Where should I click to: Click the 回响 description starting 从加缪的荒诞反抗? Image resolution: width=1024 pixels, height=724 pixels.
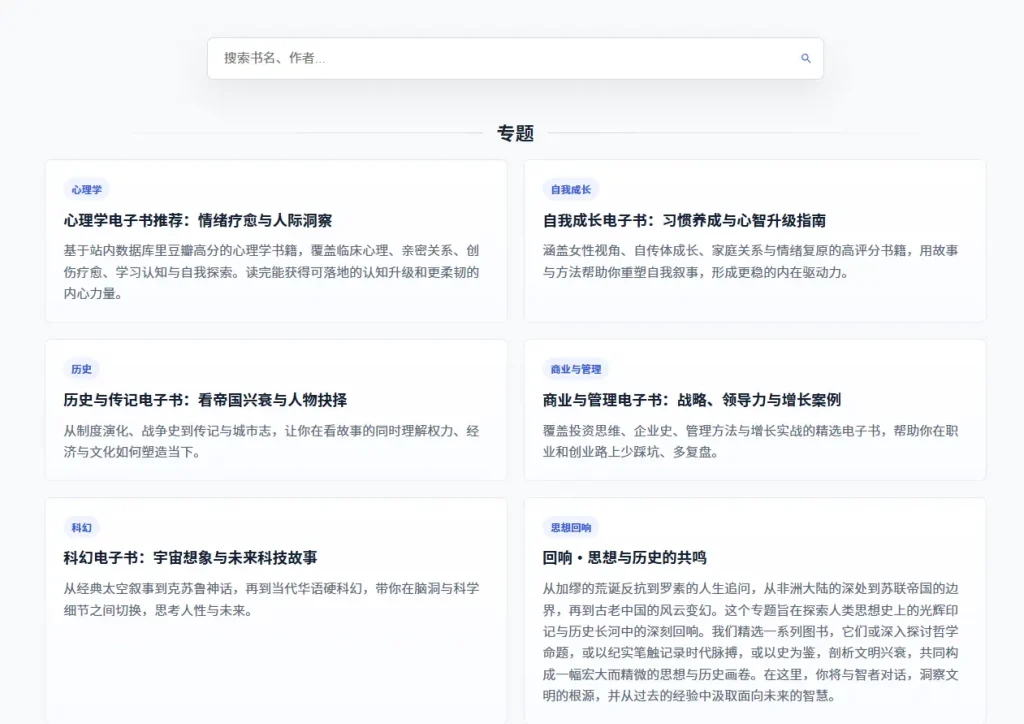coord(750,641)
